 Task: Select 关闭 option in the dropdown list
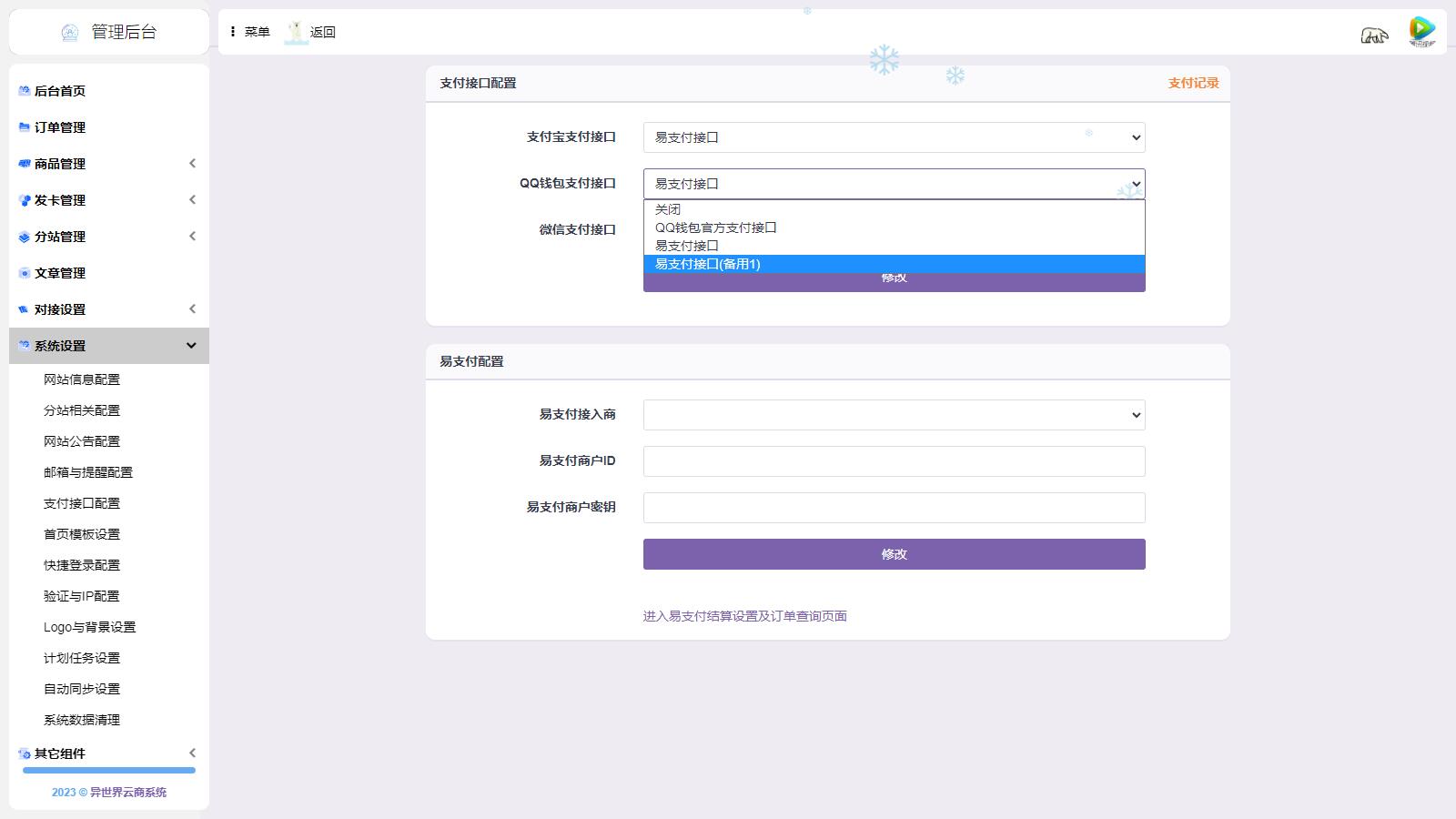[668, 209]
